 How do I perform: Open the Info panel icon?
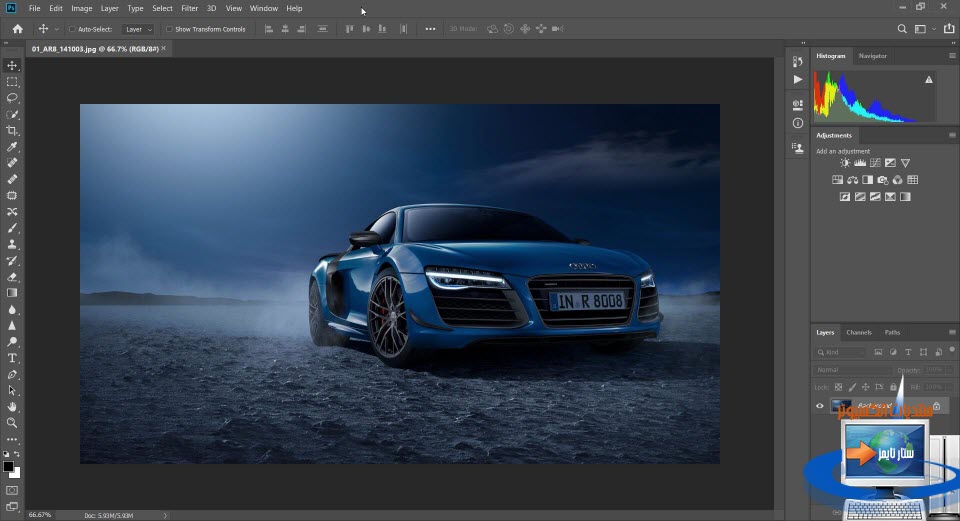(797, 123)
